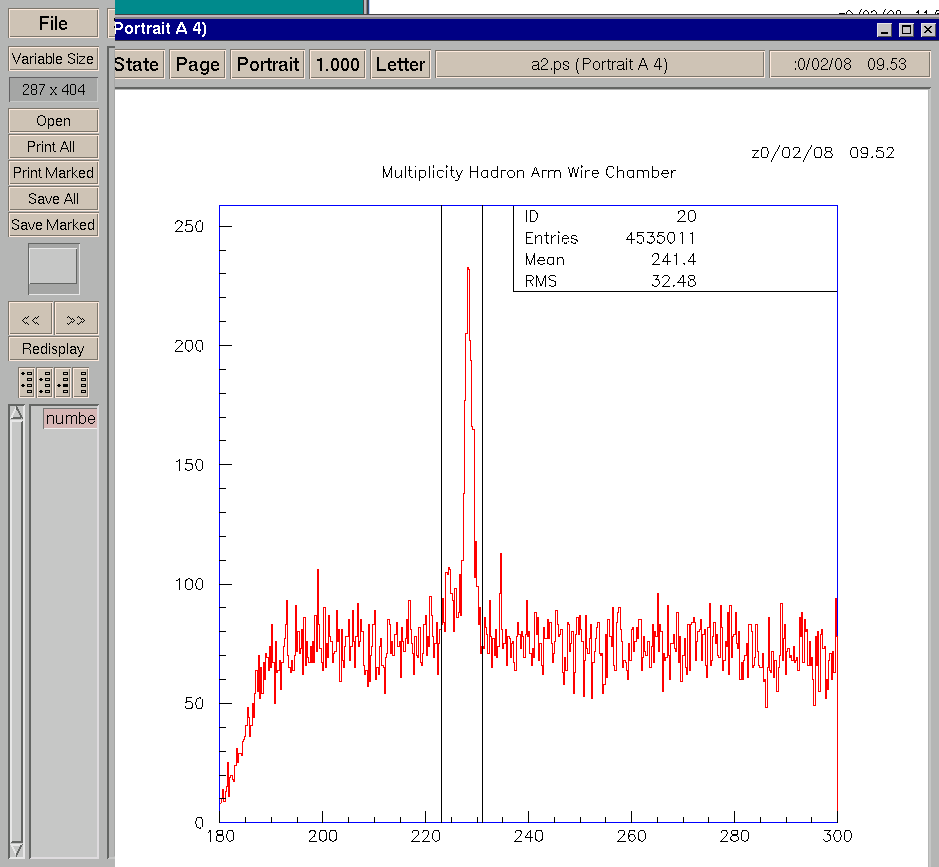This screenshot has height=867, width=939.
Task: Open the 1.000 scale dropdown
Action: [x=337, y=65]
